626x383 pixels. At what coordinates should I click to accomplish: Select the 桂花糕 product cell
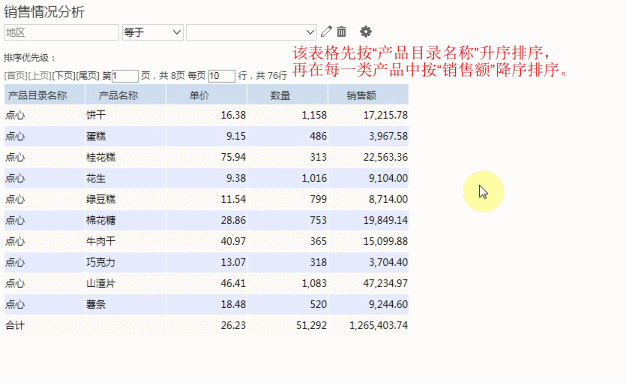101,157
